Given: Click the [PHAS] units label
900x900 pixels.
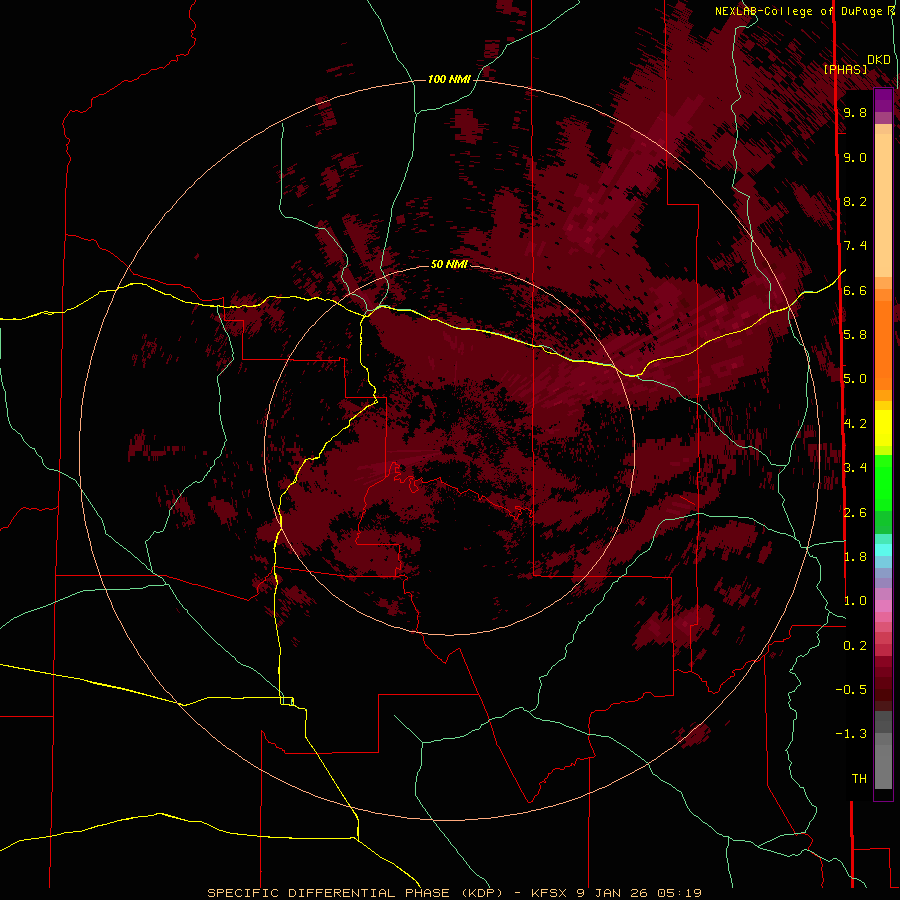Looking at the screenshot, I should pyautogui.click(x=845, y=69).
